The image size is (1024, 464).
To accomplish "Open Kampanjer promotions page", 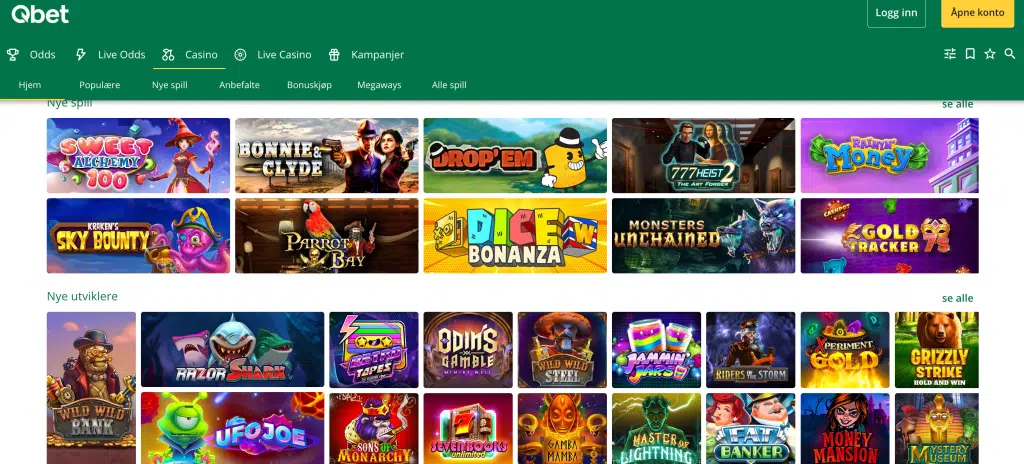I will [377, 55].
